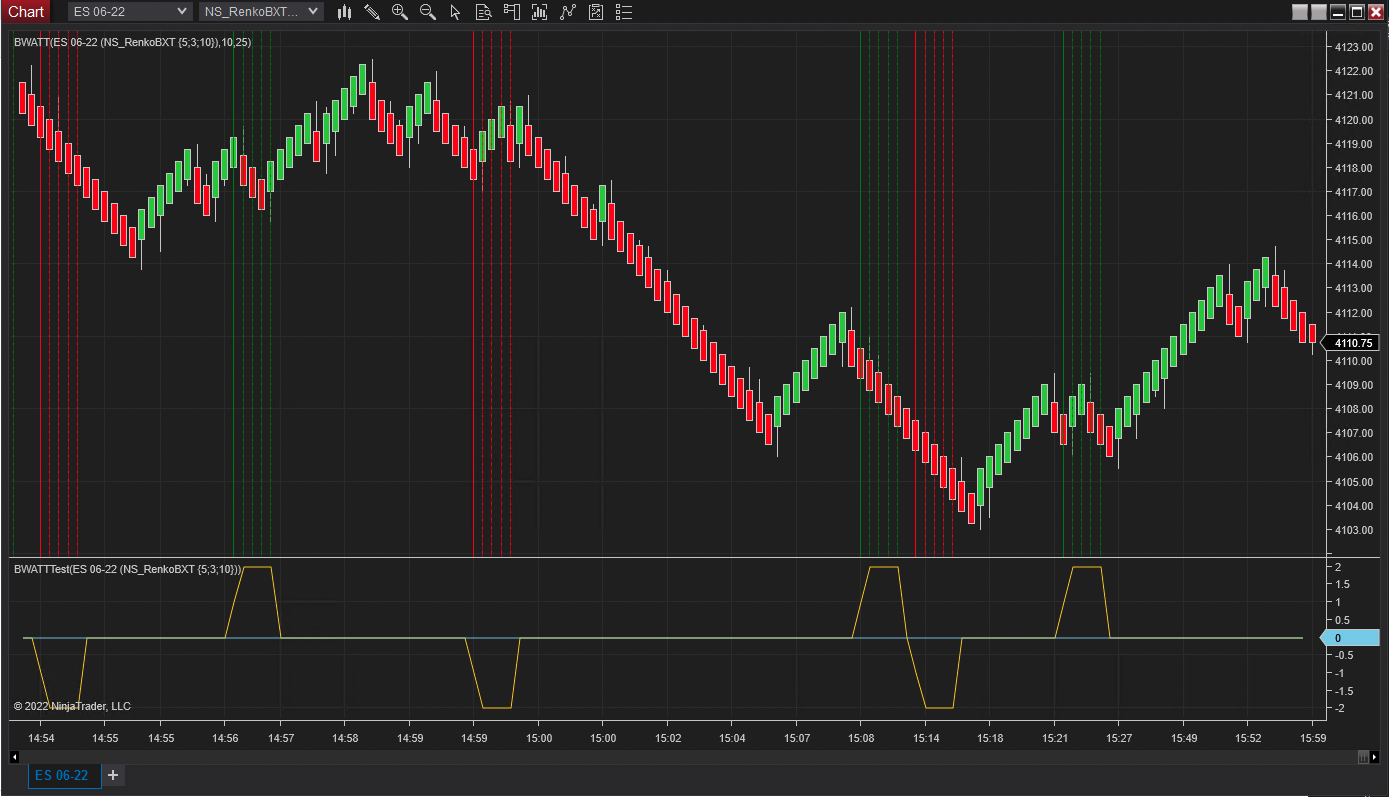1389x797 pixels.
Task: Minimize the chart window
Action: (1338, 12)
